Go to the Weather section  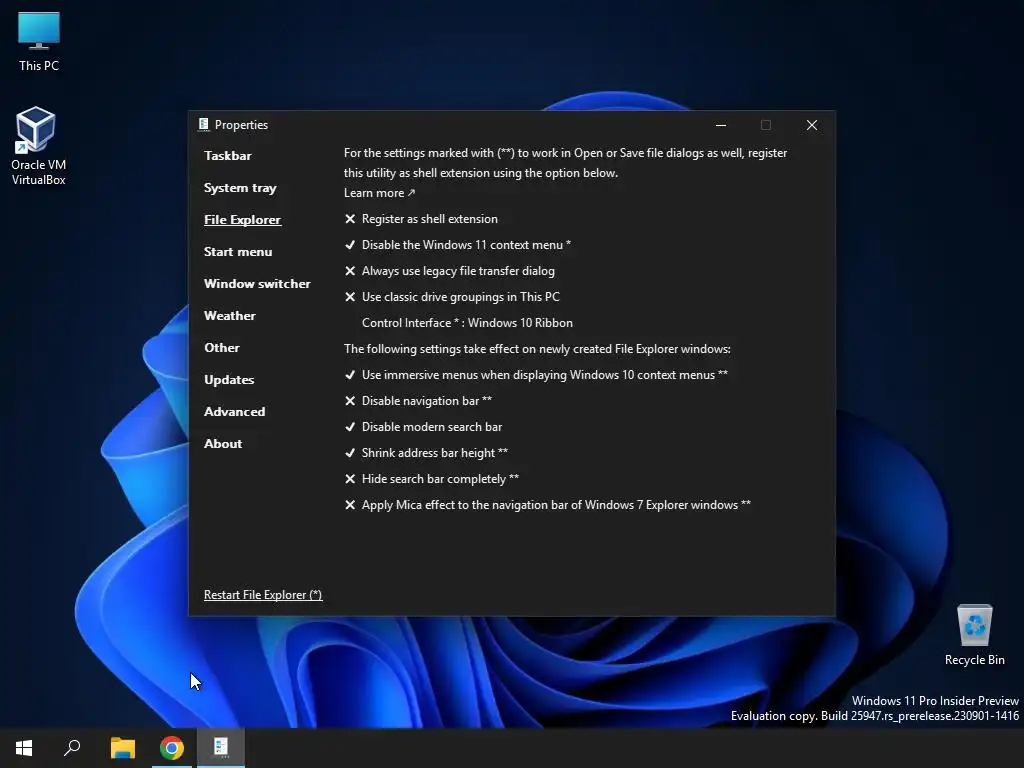229,315
